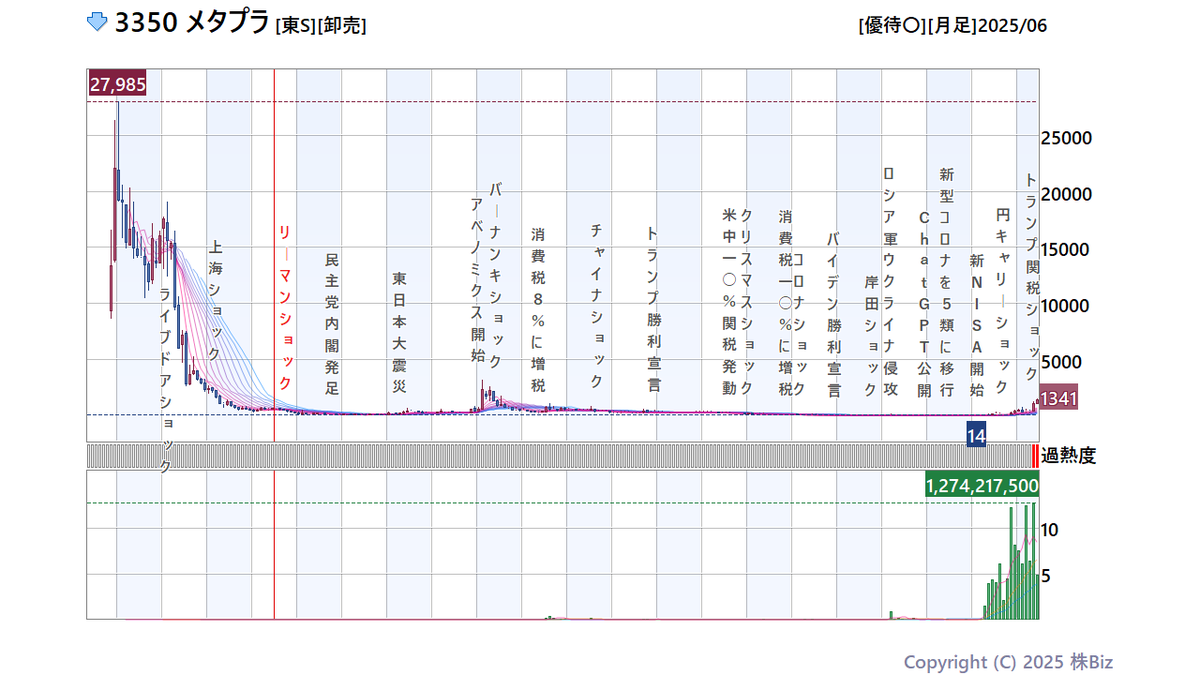The height and width of the screenshot is (675, 1200).
Task: Click the 1,274,217,500 volume label
Action: pos(981,485)
